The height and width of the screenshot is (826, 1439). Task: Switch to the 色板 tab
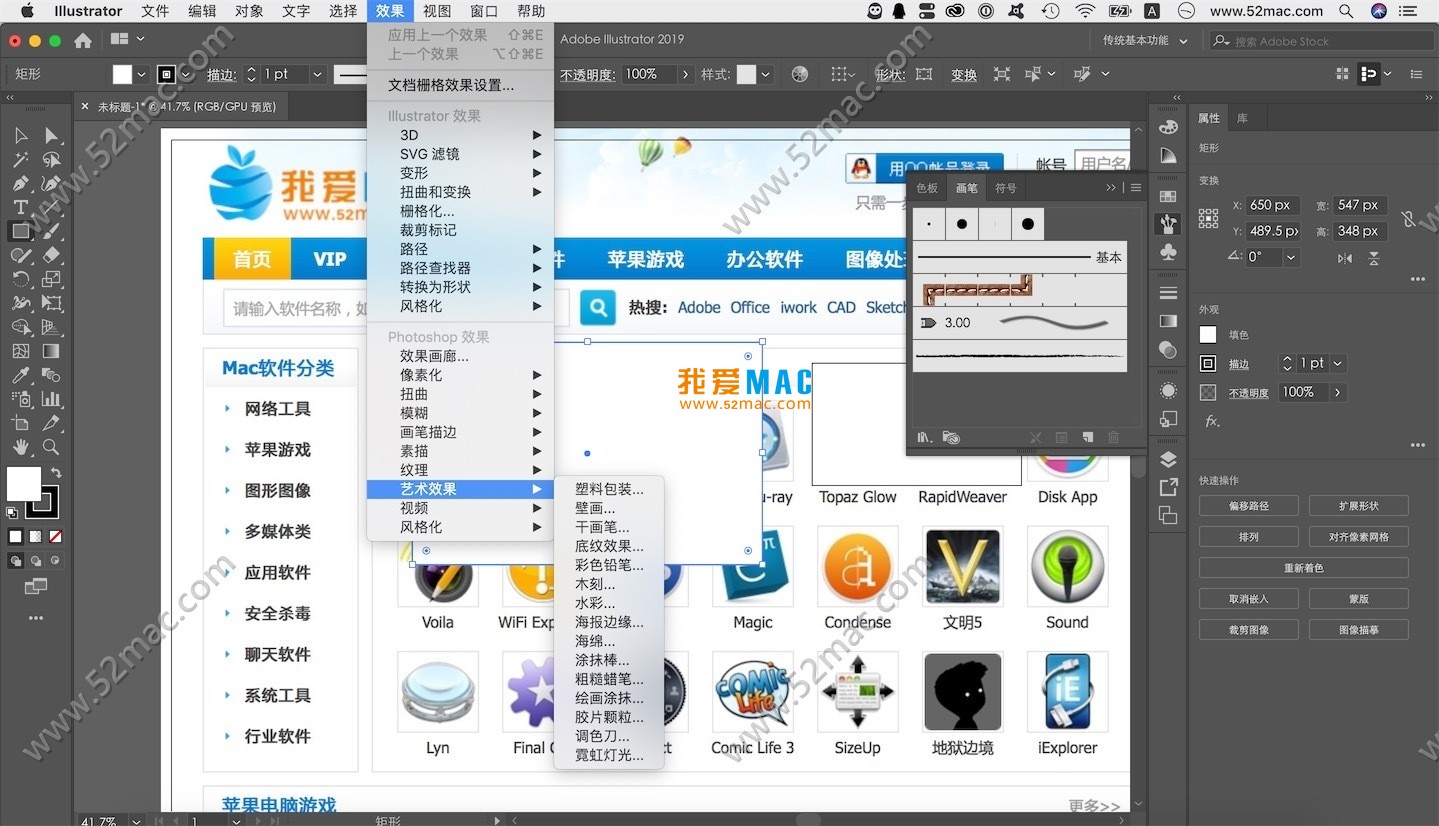(x=927, y=188)
